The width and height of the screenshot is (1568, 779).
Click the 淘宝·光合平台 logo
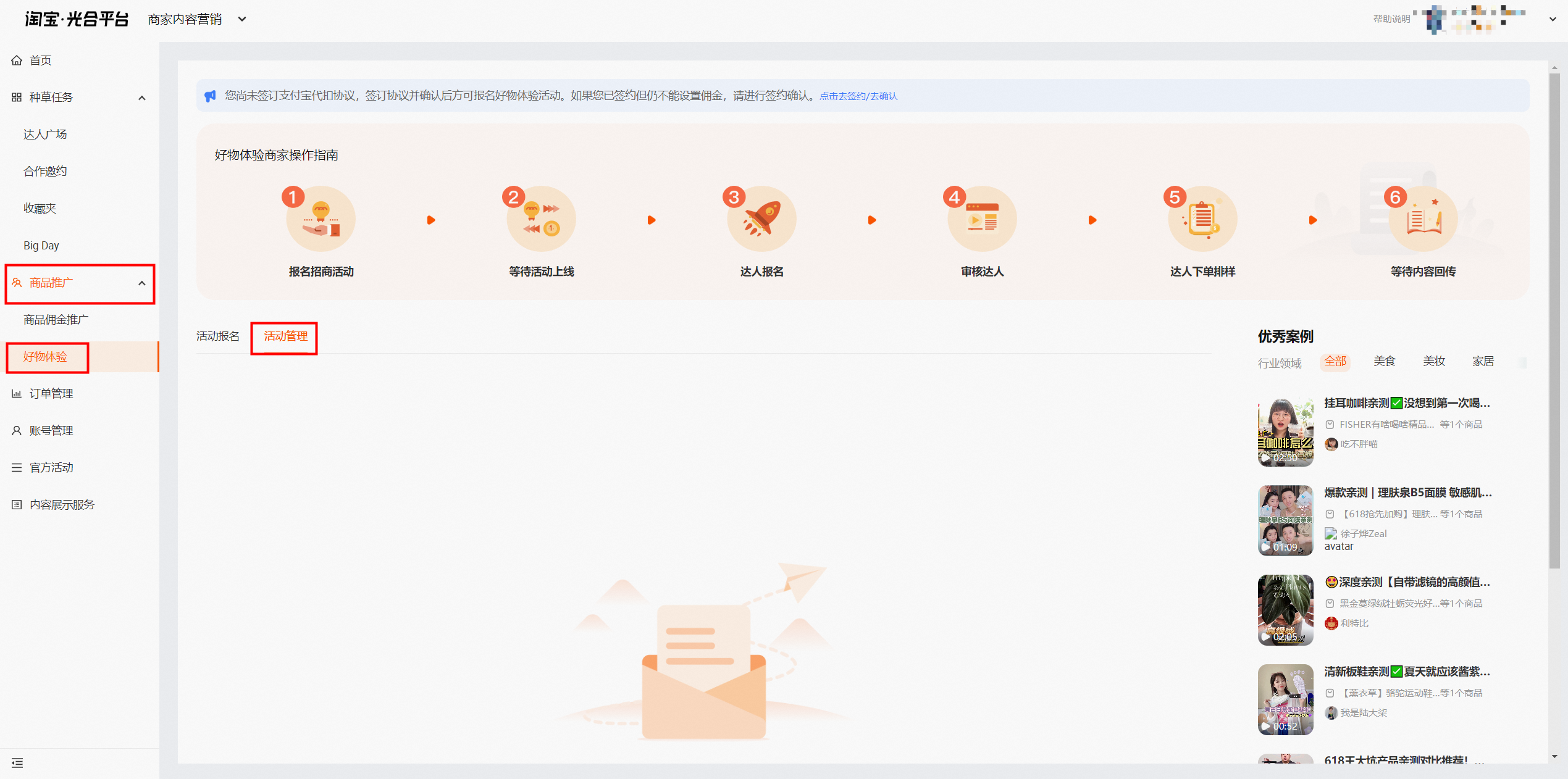pyautogui.click(x=77, y=19)
